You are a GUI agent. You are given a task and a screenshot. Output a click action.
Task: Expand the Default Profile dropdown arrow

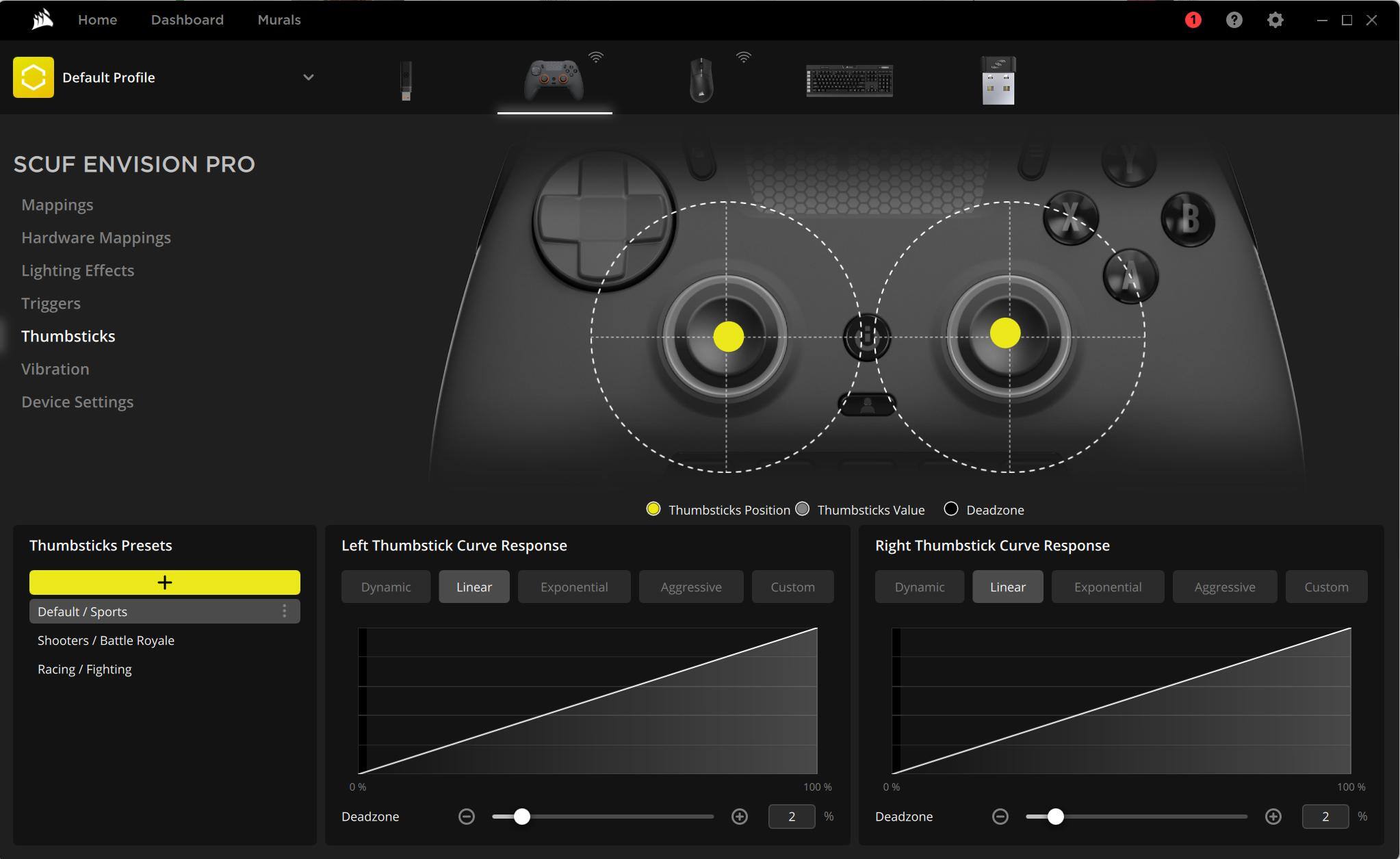click(309, 77)
